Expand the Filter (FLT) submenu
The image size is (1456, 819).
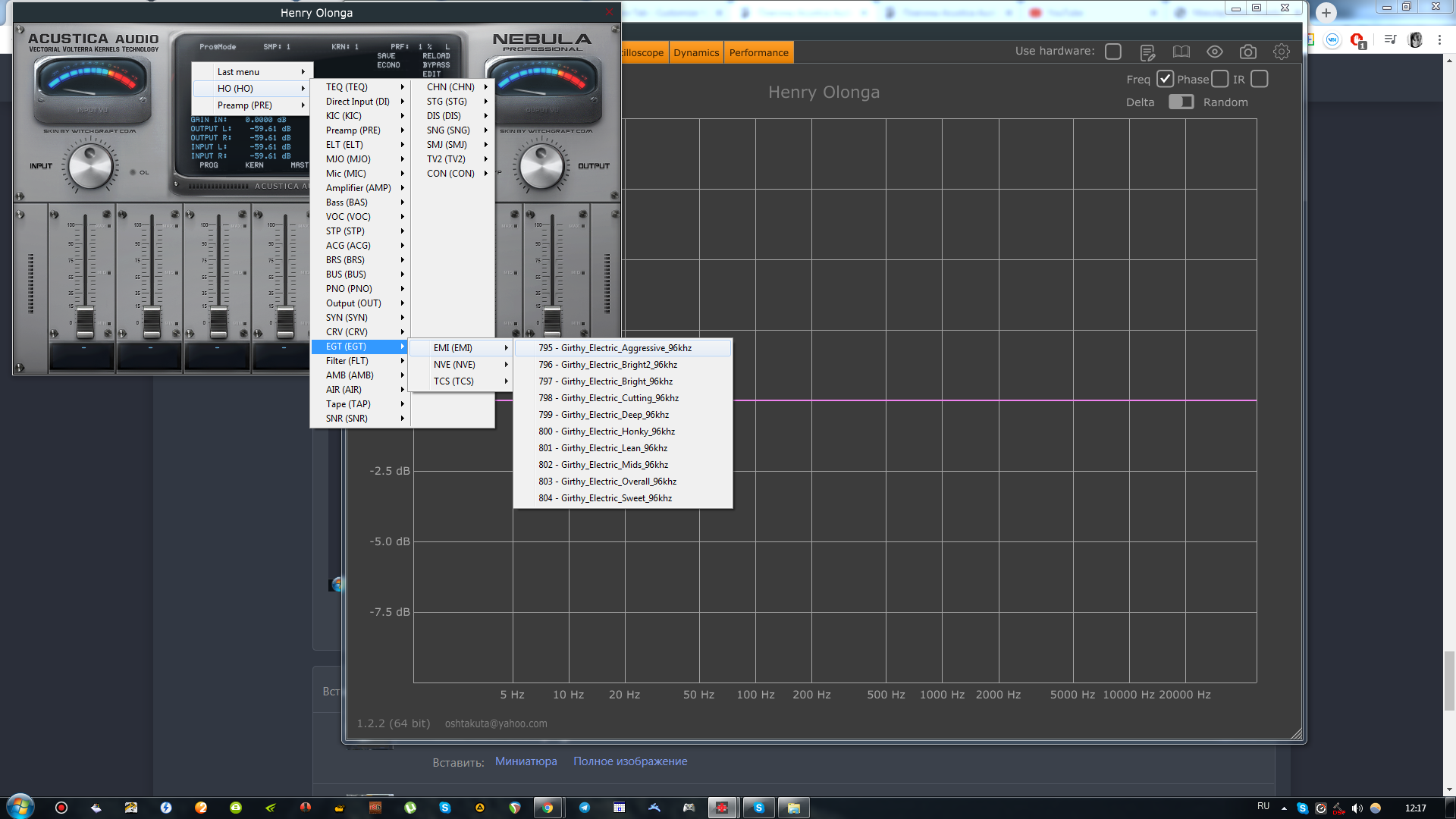(360, 361)
